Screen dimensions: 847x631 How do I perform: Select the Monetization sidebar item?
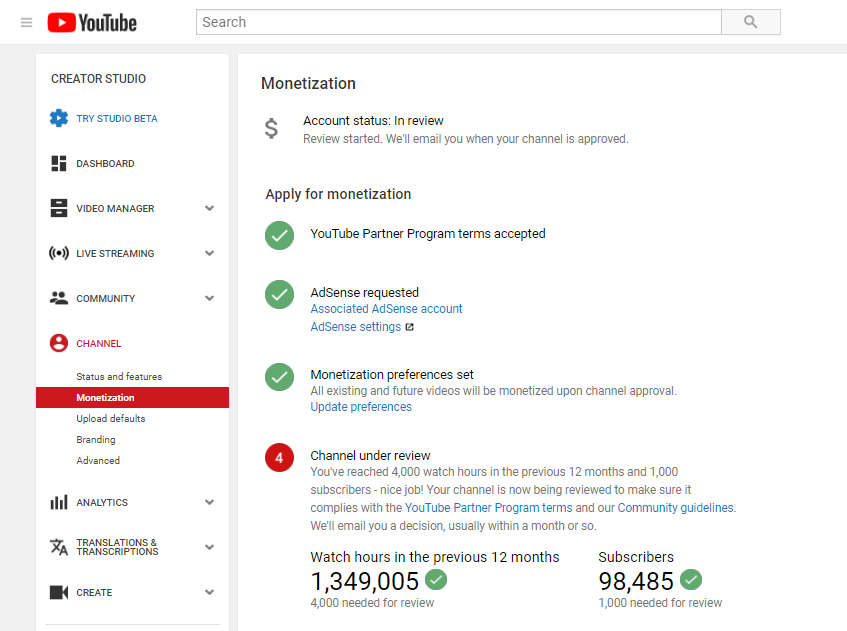[x=132, y=398]
